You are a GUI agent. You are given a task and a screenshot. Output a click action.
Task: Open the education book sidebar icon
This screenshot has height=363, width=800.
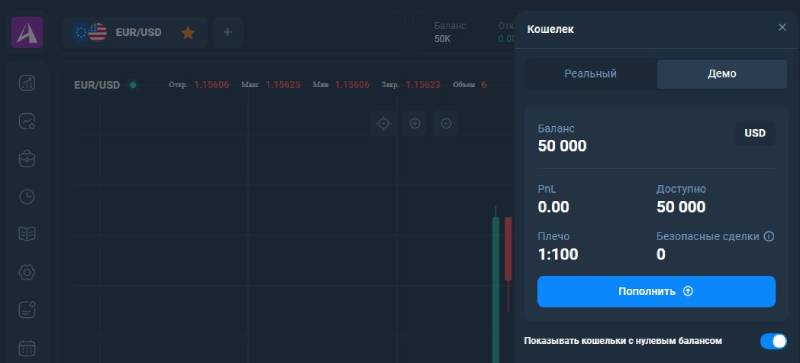(27, 234)
